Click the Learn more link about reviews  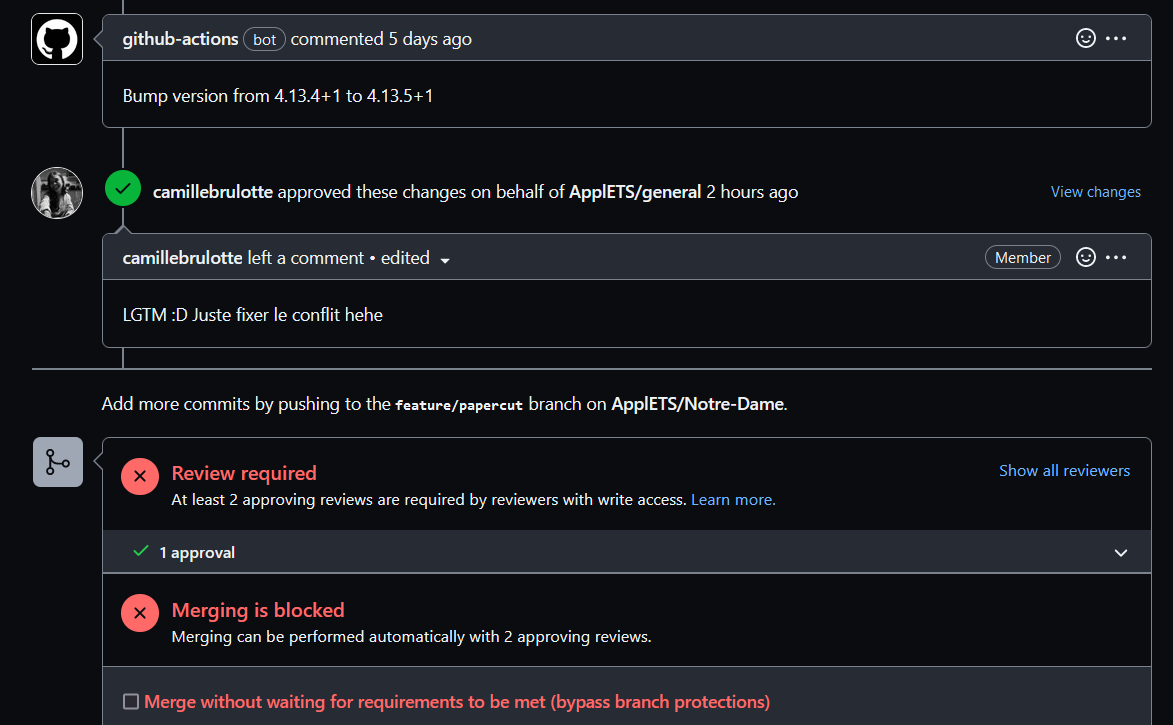tap(733, 499)
